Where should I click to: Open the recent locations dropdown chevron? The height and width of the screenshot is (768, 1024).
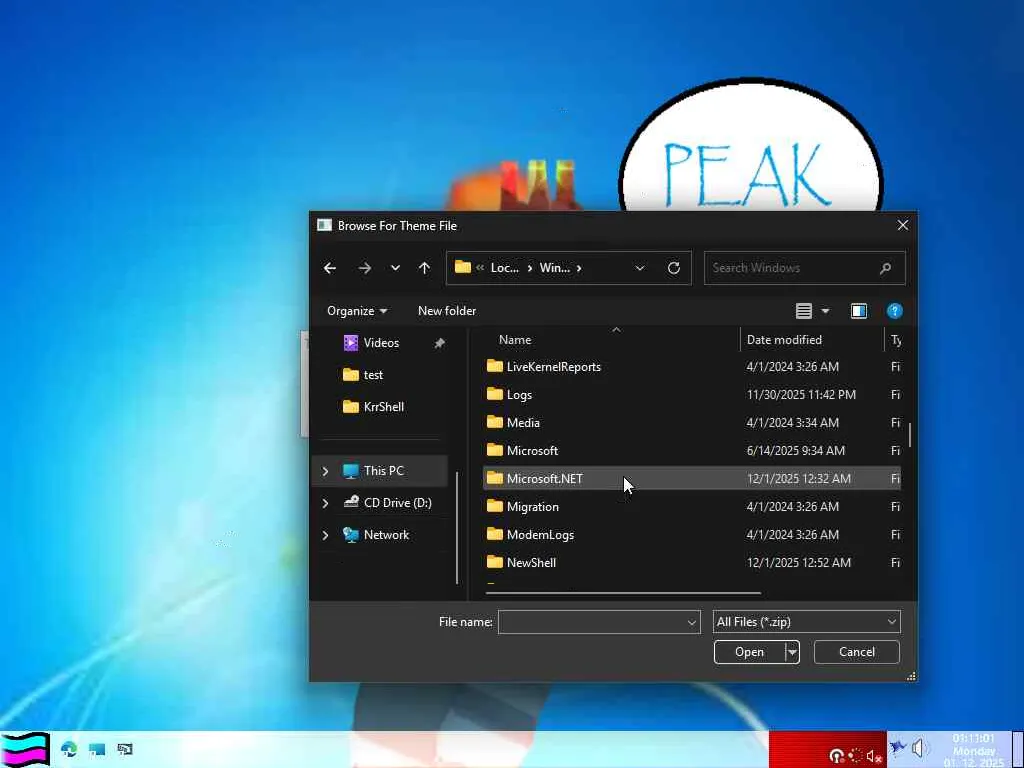coord(395,268)
